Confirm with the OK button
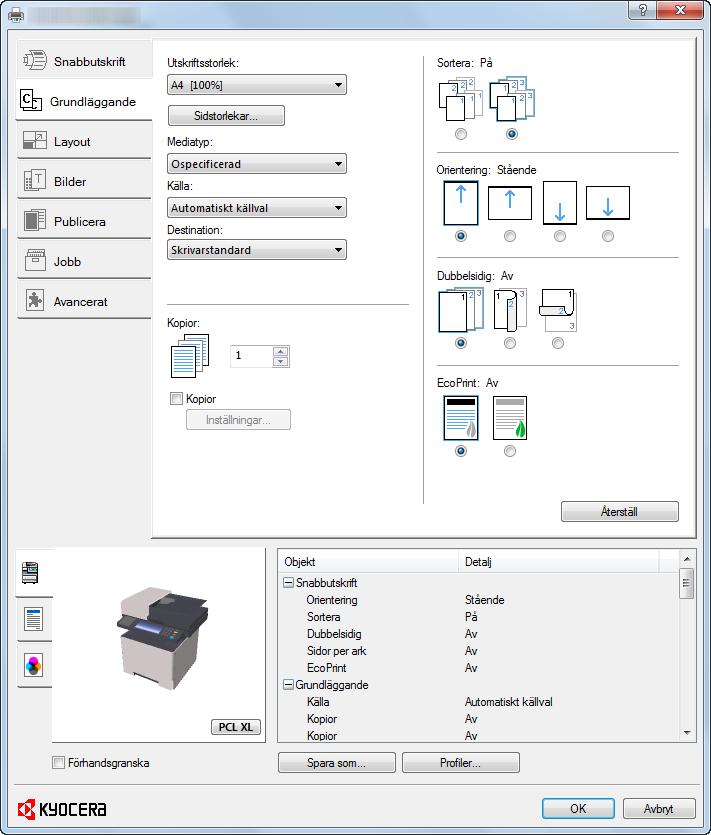711x835 pixels. click(x=578, y=808)
